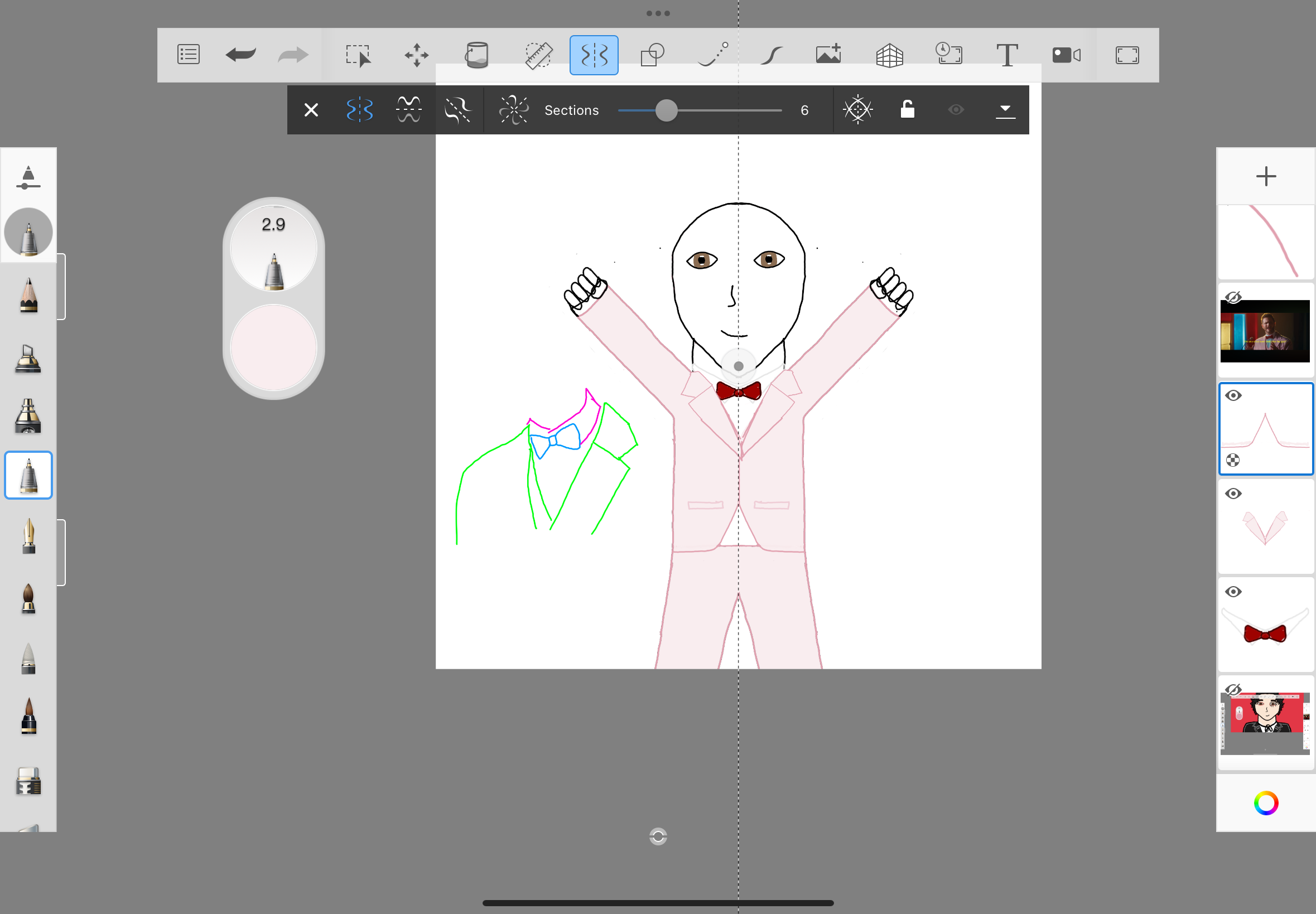Open brush properties slider panel
The height and width of the screenshot is (914, 1316).
[28, 177]
